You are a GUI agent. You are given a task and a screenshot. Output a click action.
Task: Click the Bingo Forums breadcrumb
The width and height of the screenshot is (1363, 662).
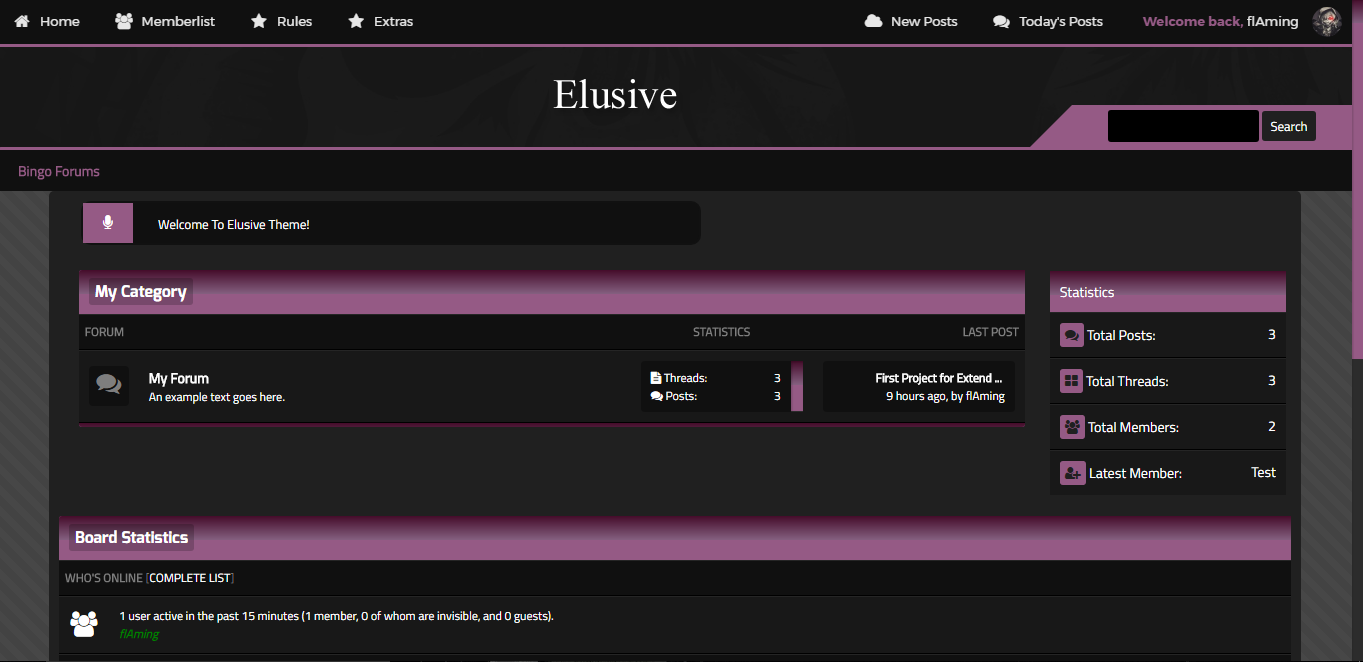[x=59, y=171]
